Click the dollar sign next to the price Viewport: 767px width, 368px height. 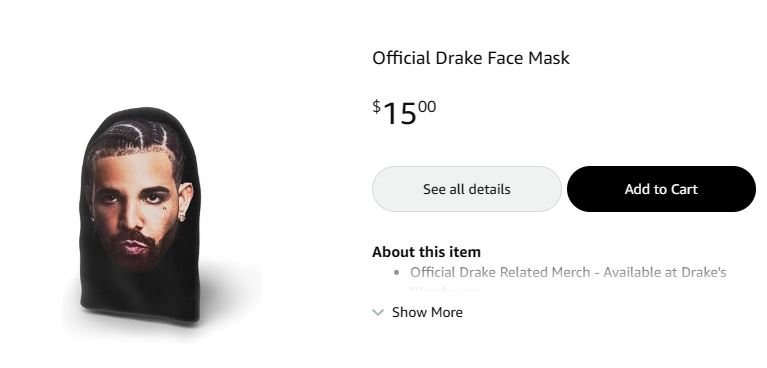tap(376, 106)
